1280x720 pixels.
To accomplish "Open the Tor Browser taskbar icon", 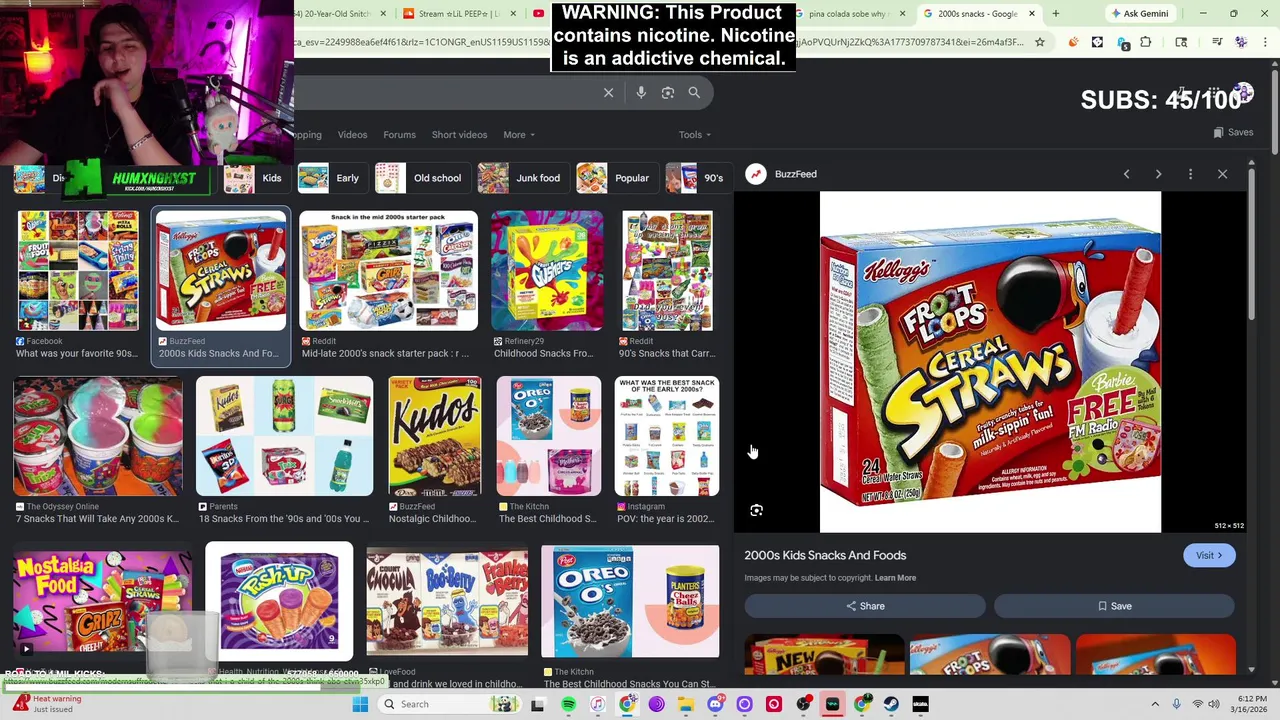I will 656,704.
